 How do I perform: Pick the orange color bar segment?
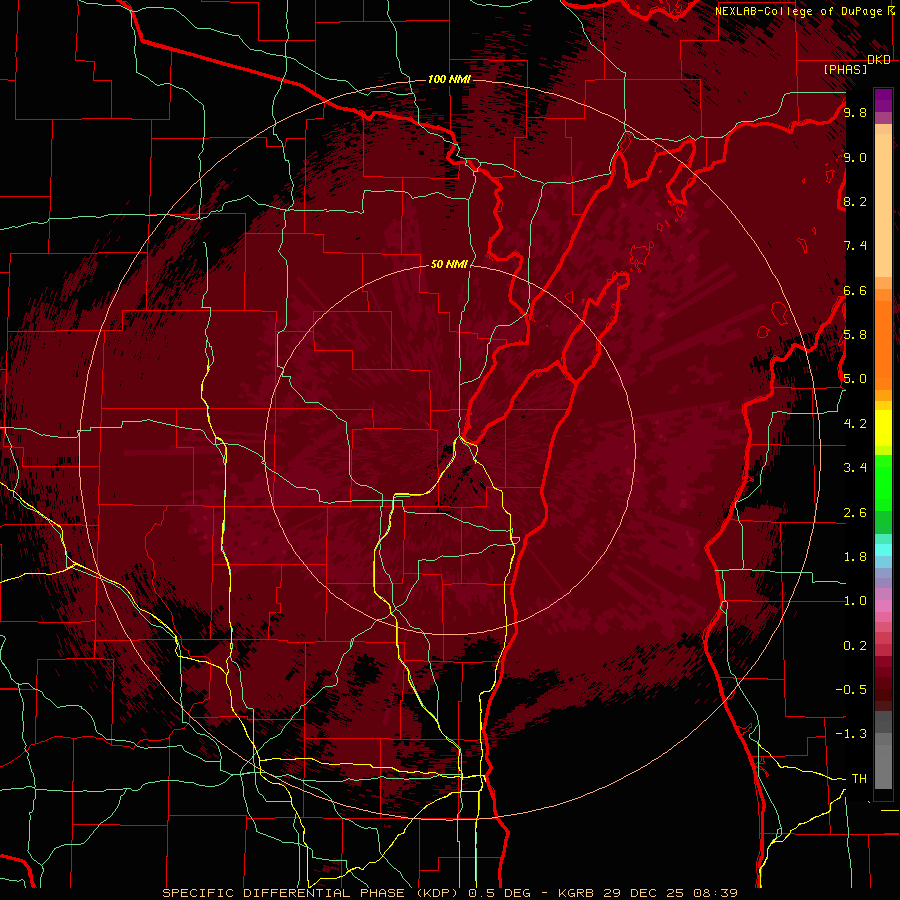click(883, 345)
